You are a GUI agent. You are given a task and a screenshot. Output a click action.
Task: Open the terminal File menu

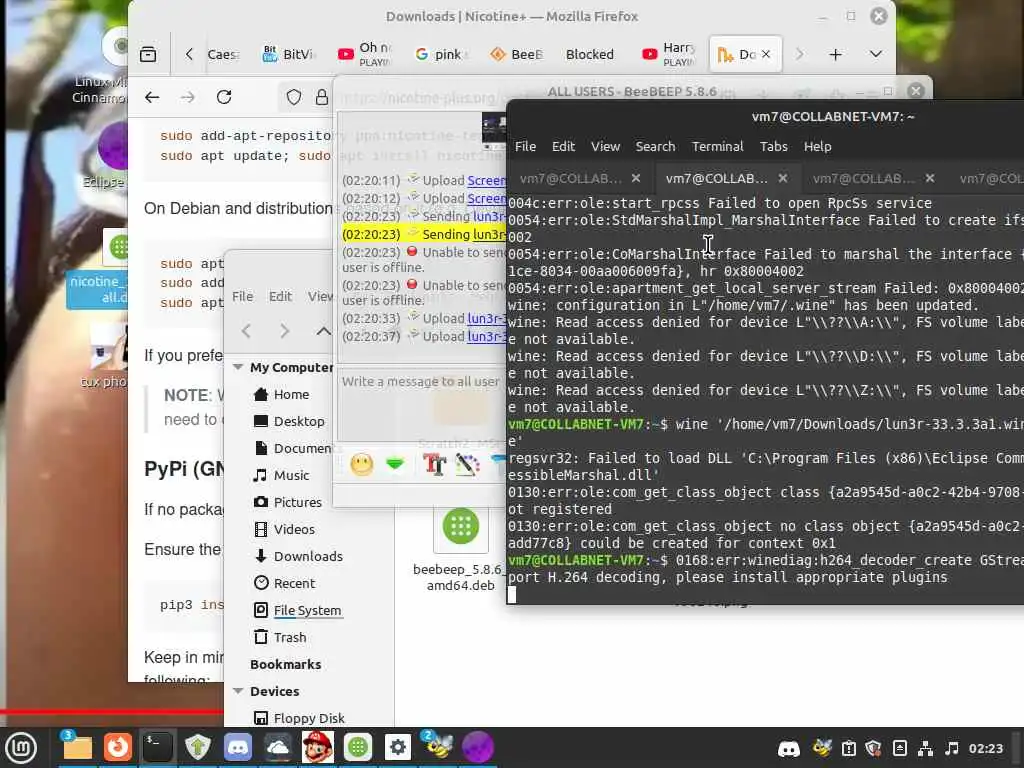click(x=525, y=146)
